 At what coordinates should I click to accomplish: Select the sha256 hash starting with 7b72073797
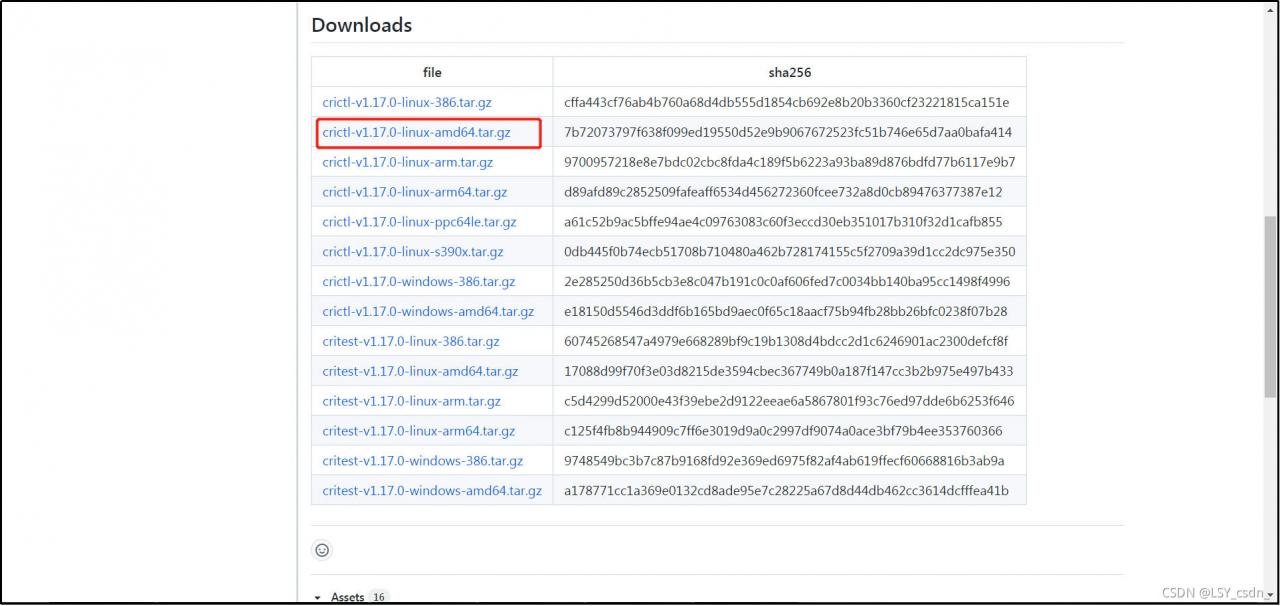[788, 132]
